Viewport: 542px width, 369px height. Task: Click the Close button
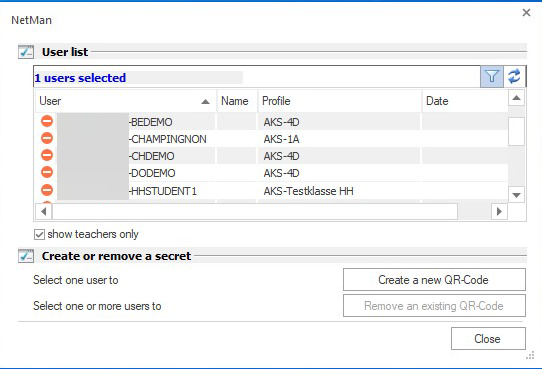(x=488, y=339)
